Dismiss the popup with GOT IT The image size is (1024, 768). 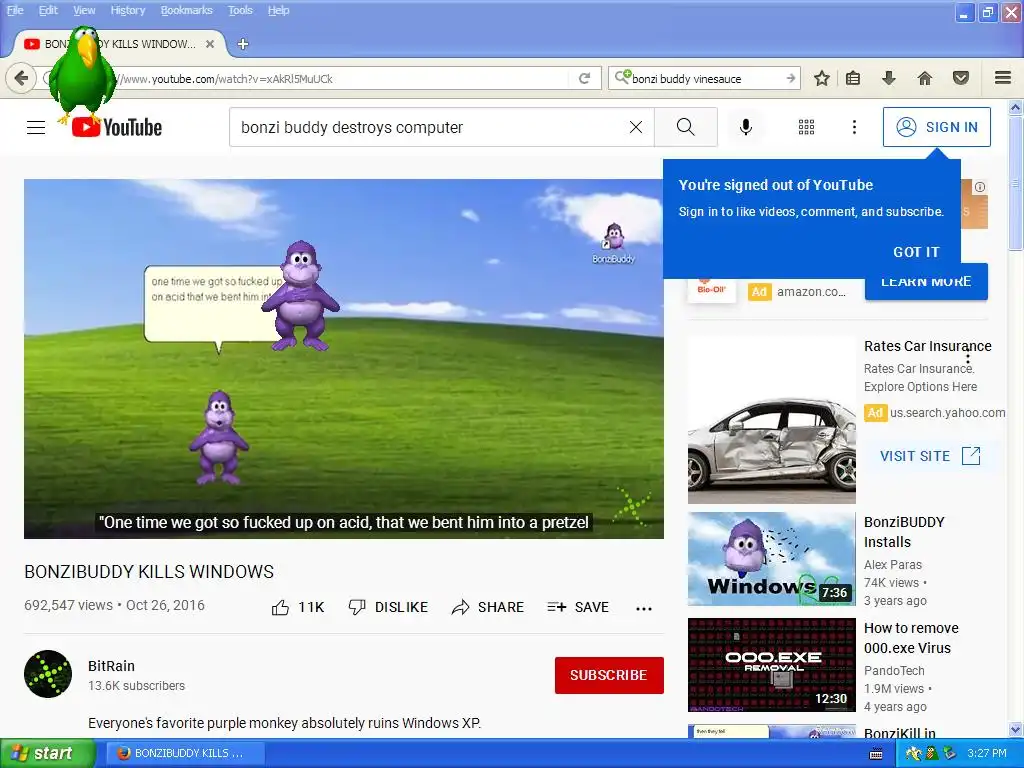point(916,252)
